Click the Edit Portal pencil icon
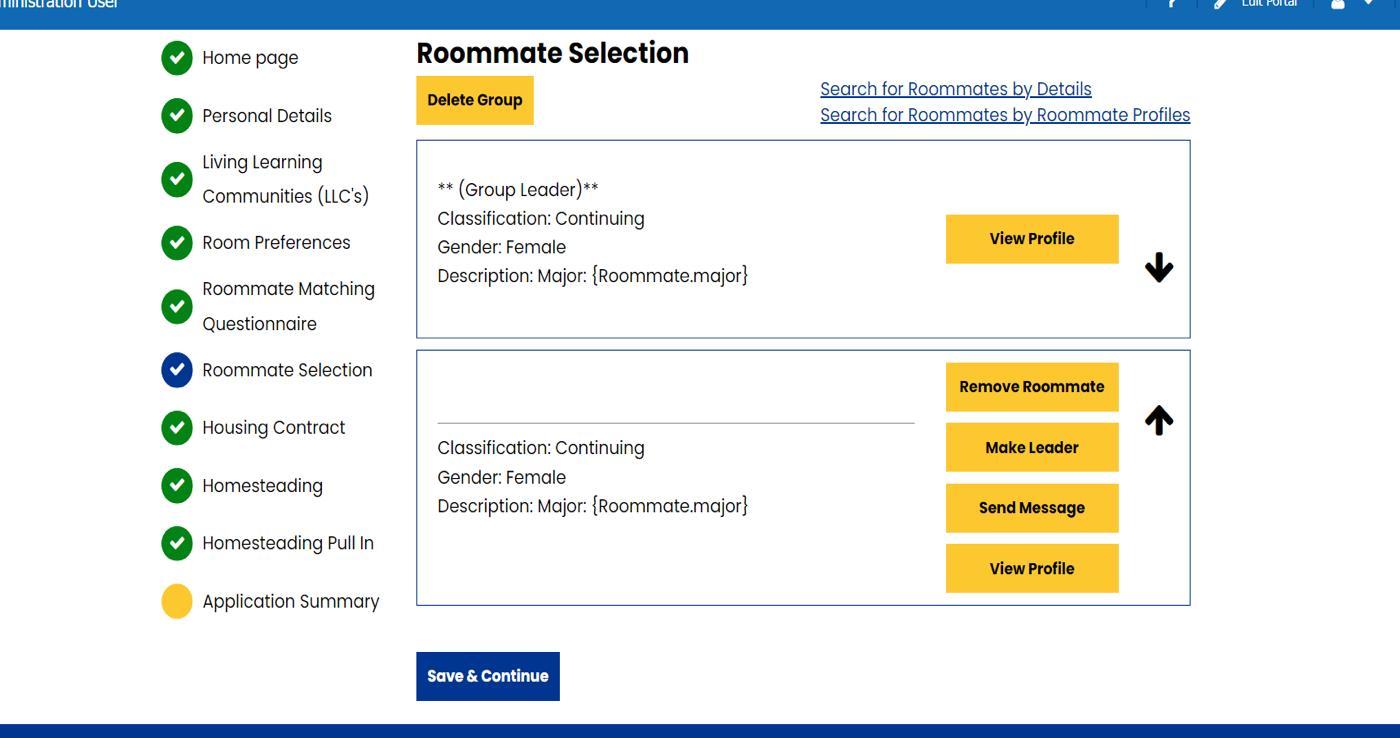Screen dimensions: 1400x738 click(1221, 4)
